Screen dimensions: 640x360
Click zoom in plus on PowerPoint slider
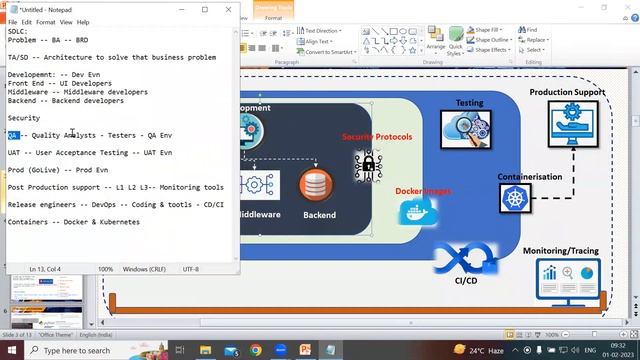pyautogui.click(x=623, y=335)
